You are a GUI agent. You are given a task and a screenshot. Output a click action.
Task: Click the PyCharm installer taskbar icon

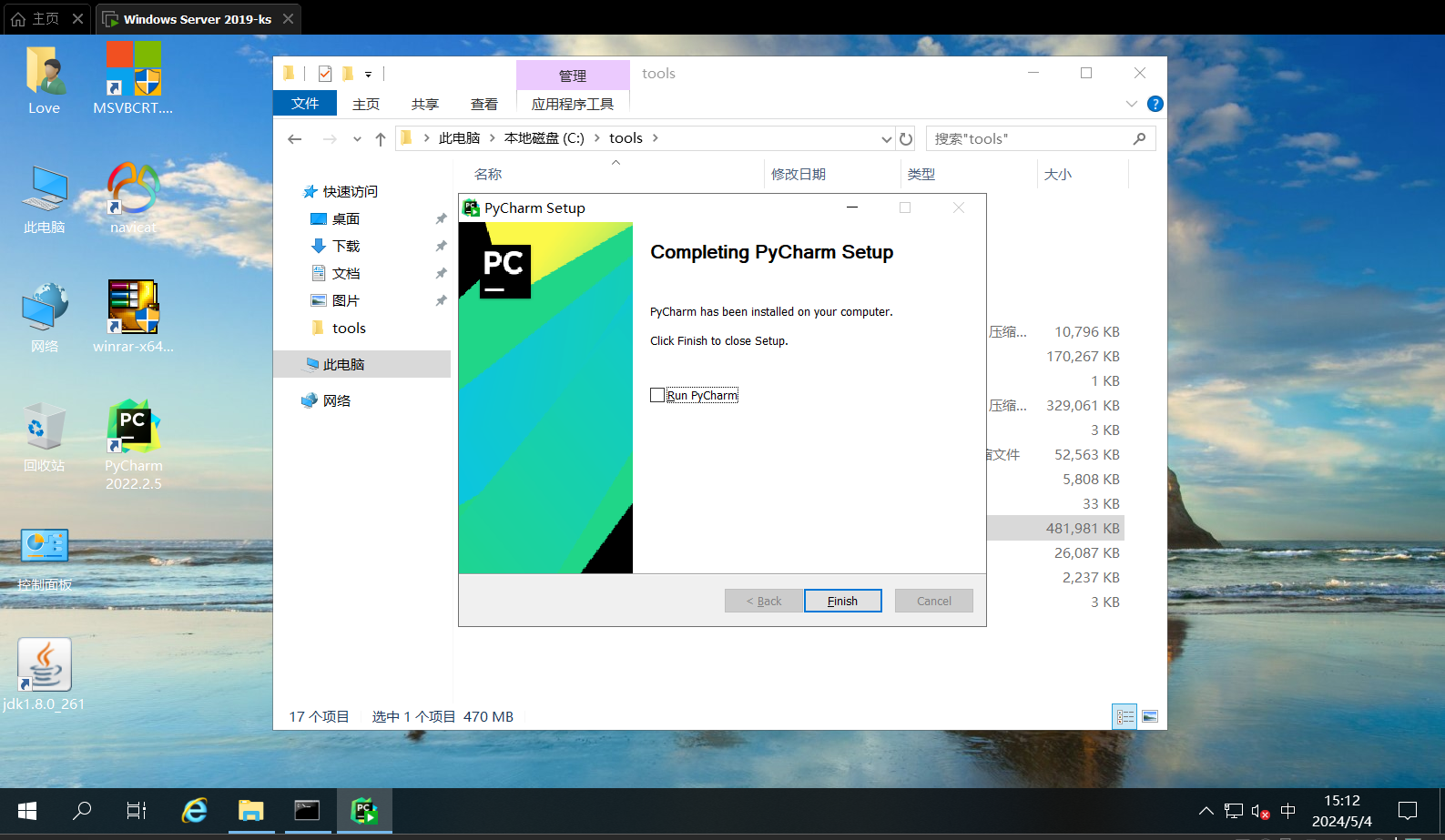click(364, 810)
